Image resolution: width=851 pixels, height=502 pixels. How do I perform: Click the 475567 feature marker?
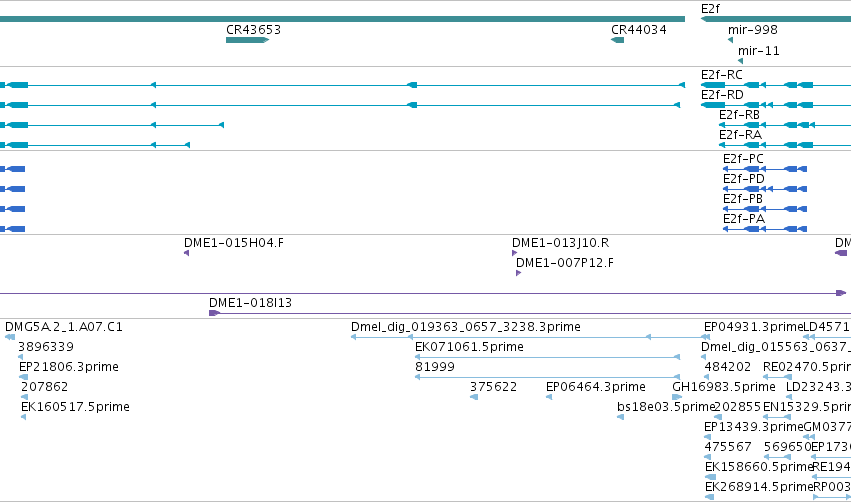pos(707,457)
